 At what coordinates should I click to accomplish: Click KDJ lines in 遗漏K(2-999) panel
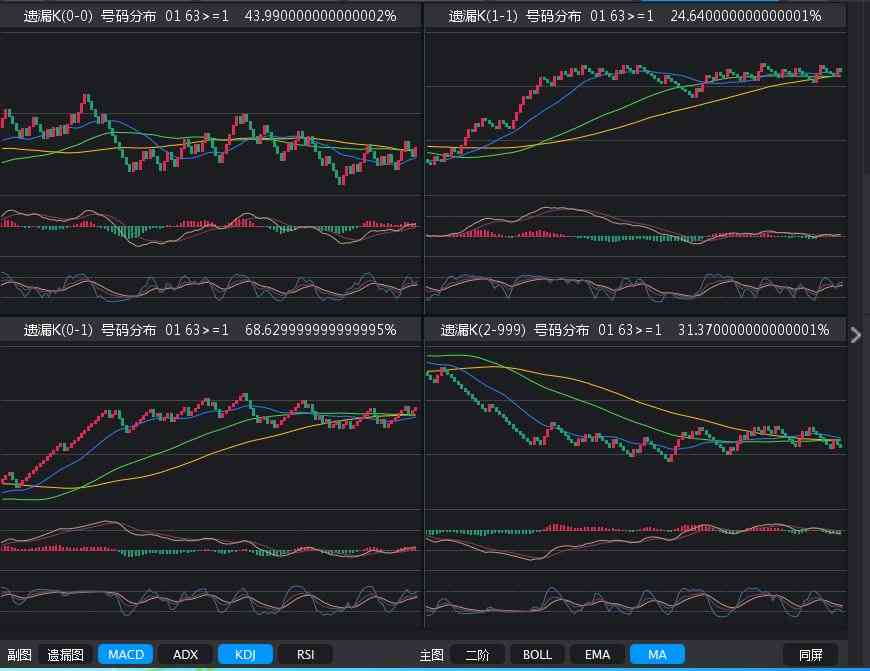pyautogui.click(x=635, y=601)
